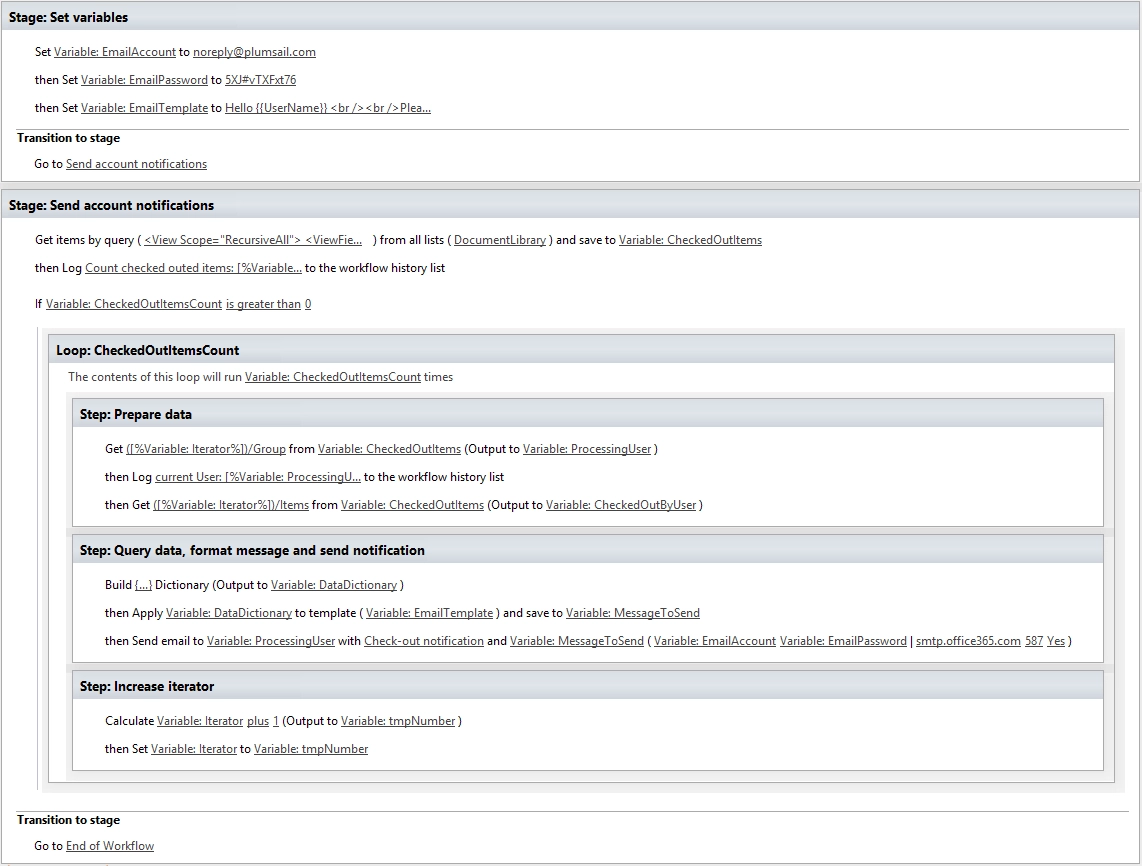Select the Loop: CheckedOutItemsCount header
The height and width of the screenshot is (866, 1142).
point(581,350)
